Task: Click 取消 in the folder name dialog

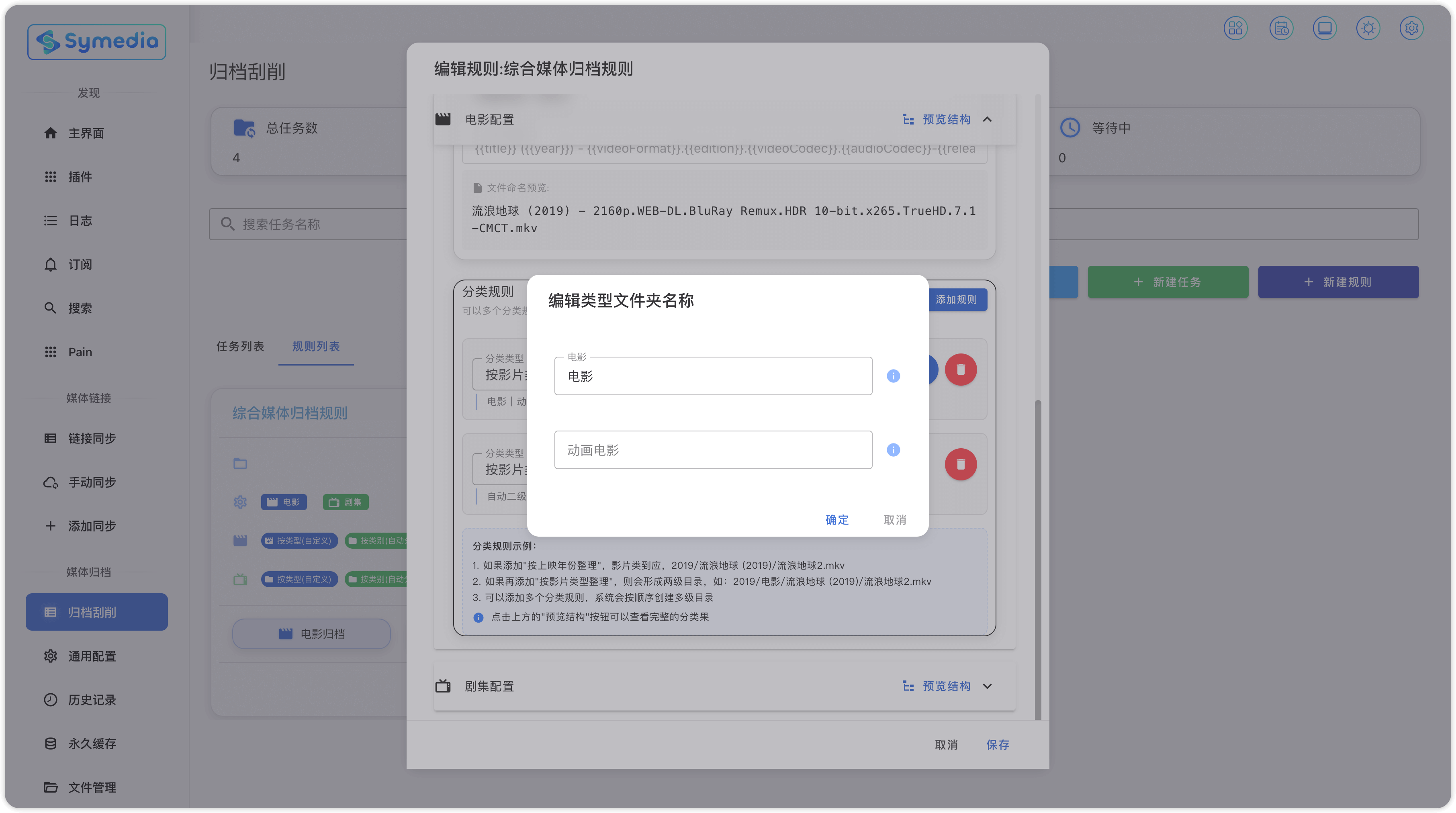Action: coord(895,520)
